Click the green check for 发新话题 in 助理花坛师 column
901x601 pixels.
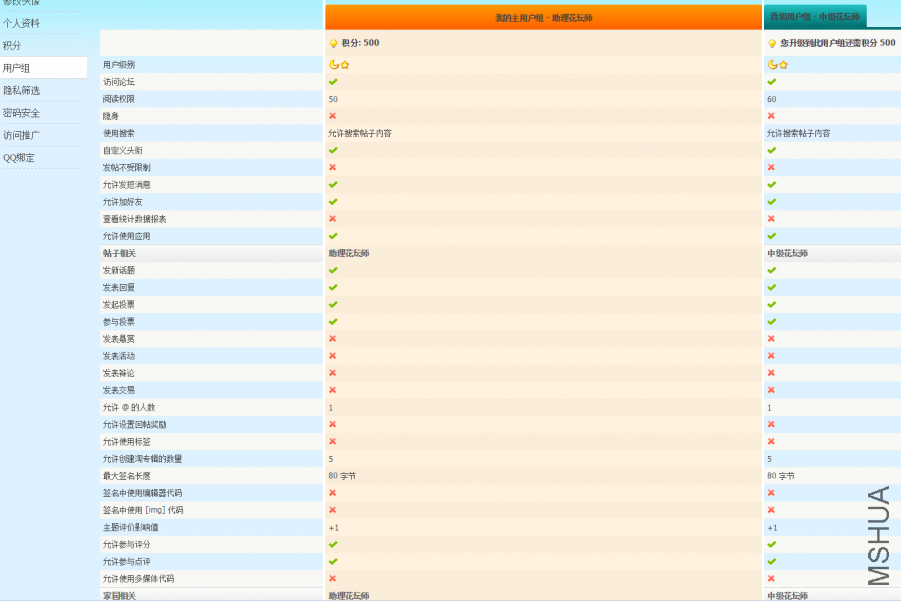333,271
